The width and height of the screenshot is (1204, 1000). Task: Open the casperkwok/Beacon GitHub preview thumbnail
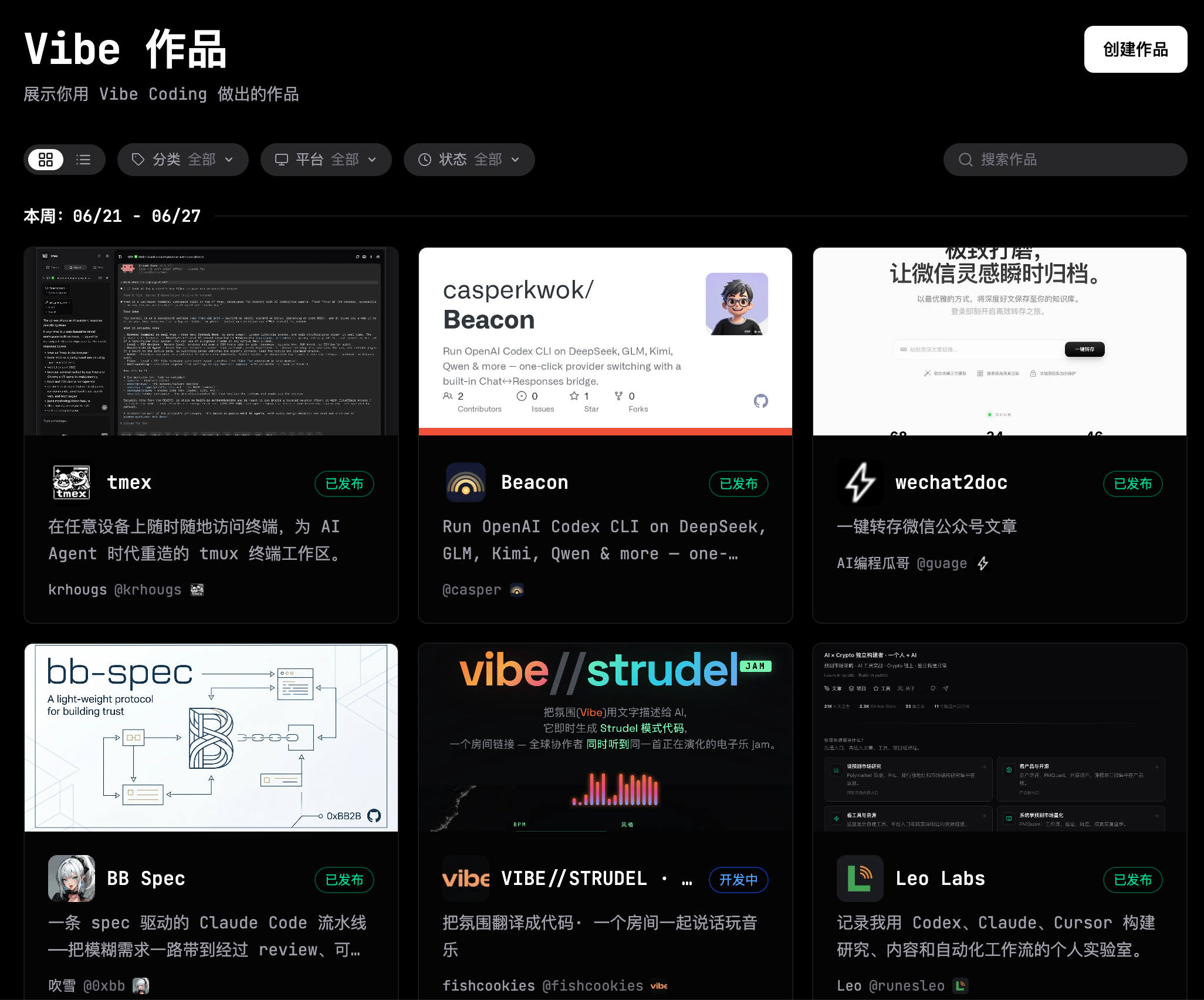(x=606, y=342)
